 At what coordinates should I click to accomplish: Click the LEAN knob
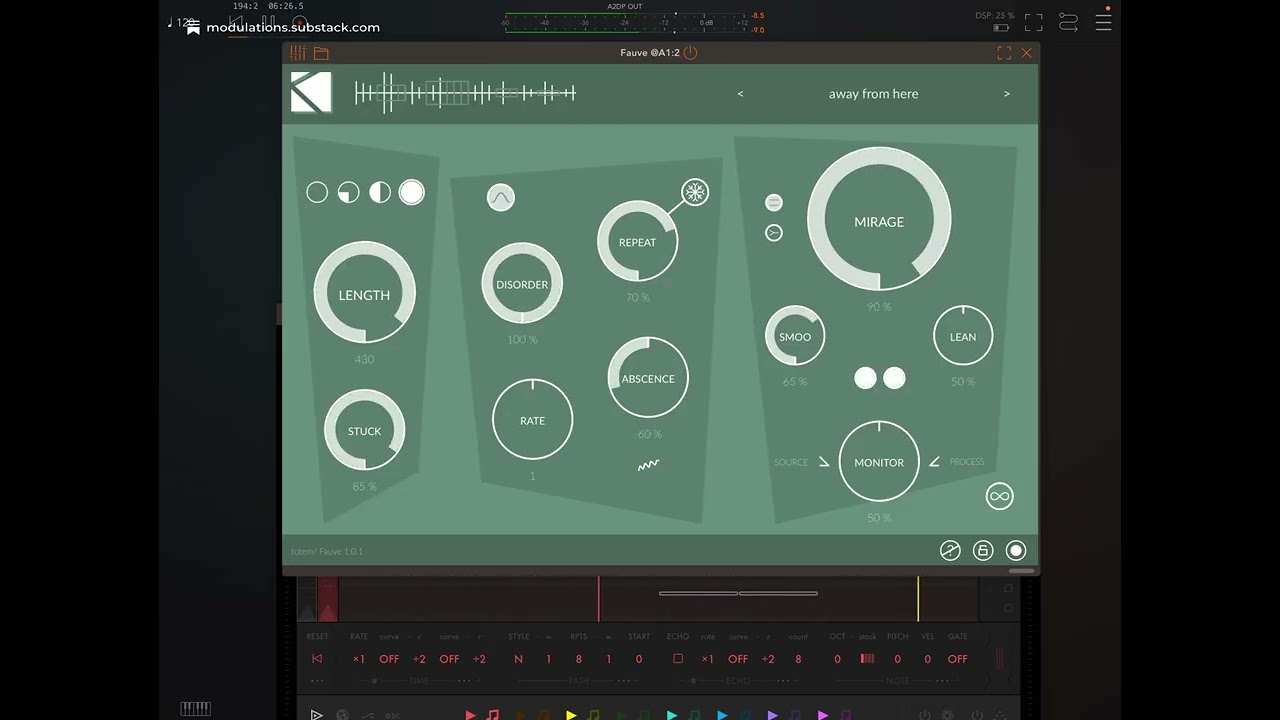pos(963,336)
